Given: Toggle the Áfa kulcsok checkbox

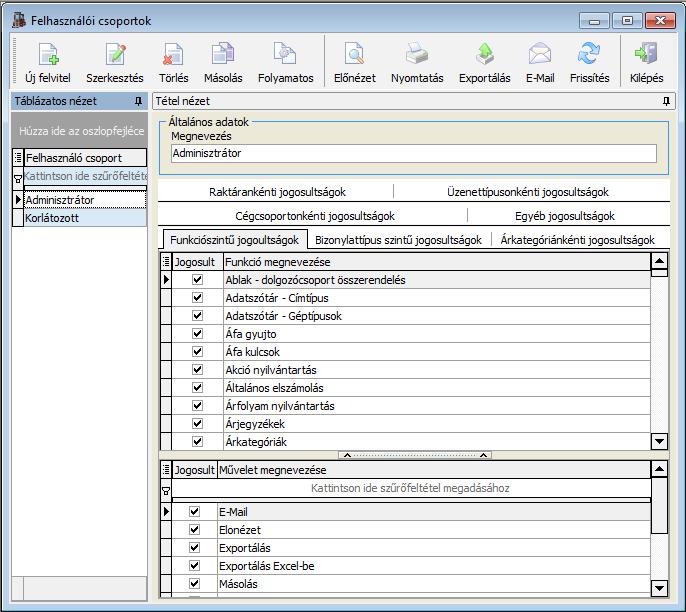Looking at the screenshot, I should coord(197,351).
